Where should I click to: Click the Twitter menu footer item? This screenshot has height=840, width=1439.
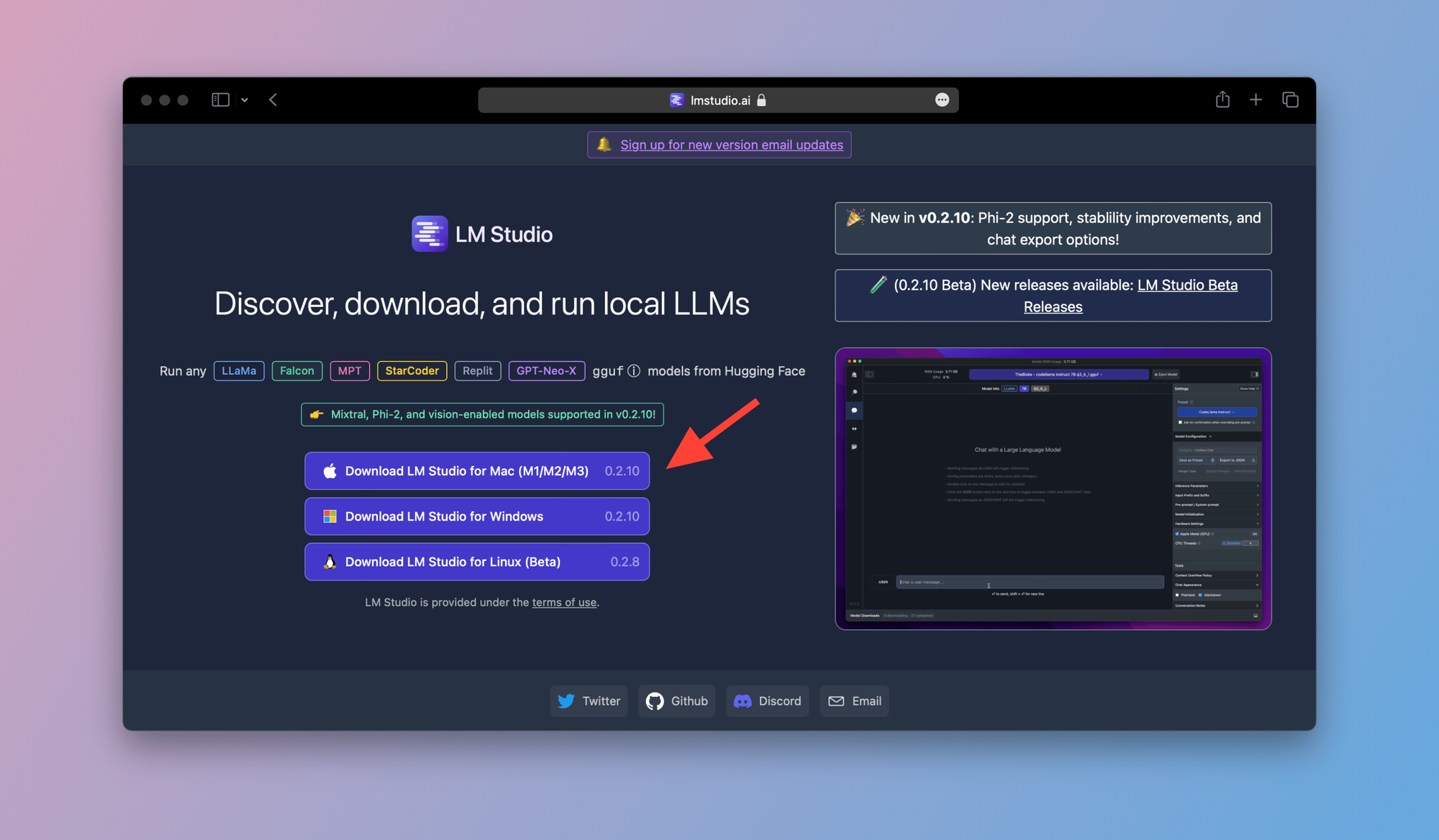[589, 701]
